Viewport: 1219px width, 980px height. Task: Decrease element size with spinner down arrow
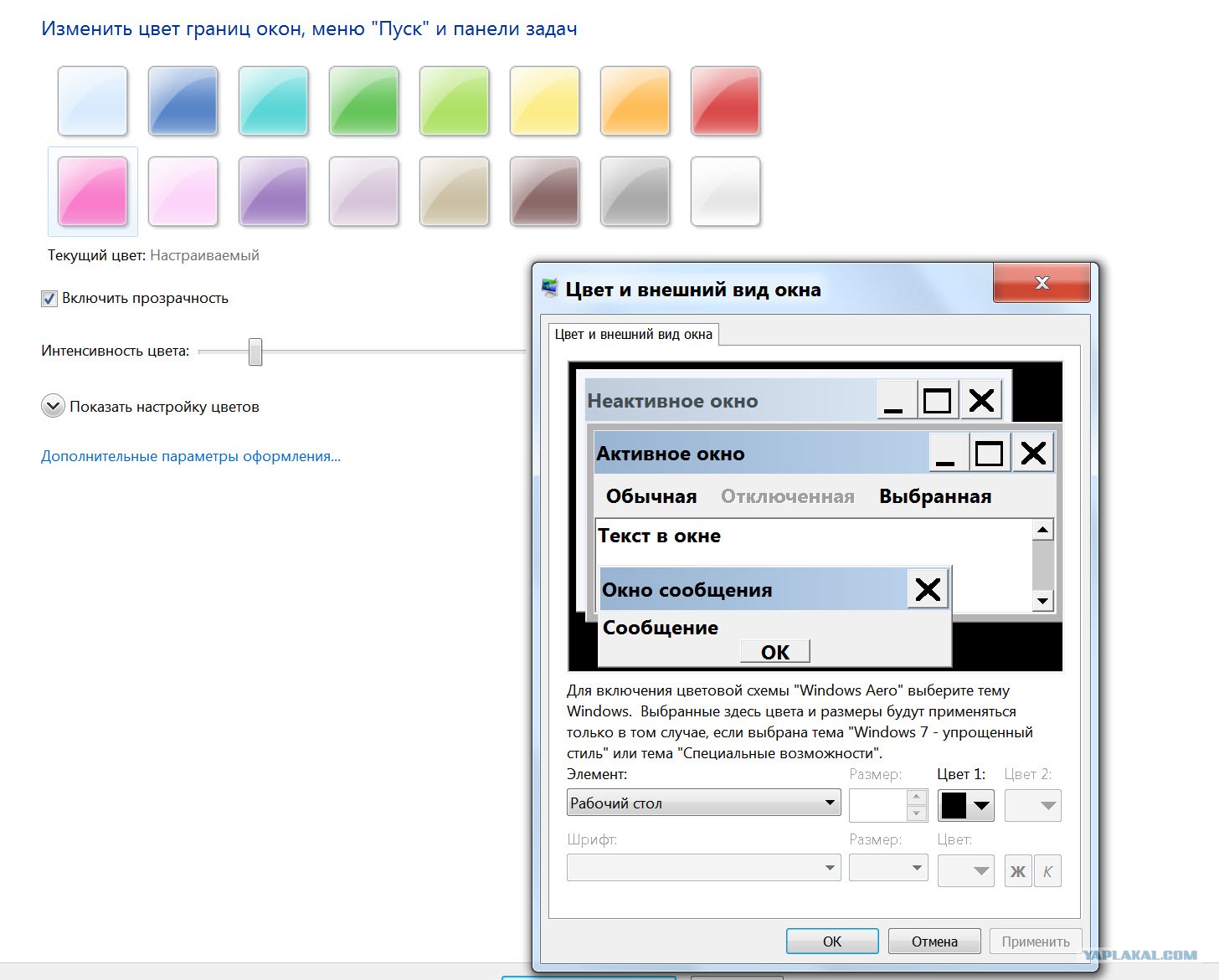pos(918,813)
